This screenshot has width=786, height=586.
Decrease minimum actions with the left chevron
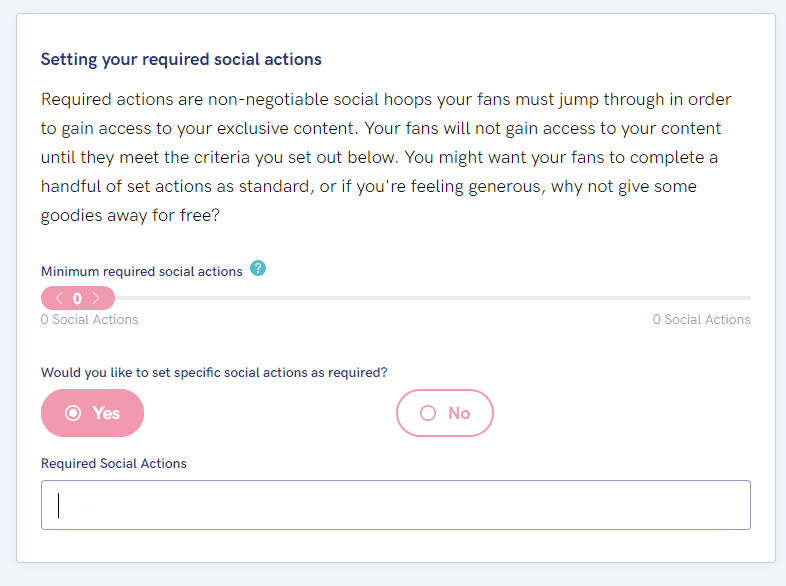[59, 298]
